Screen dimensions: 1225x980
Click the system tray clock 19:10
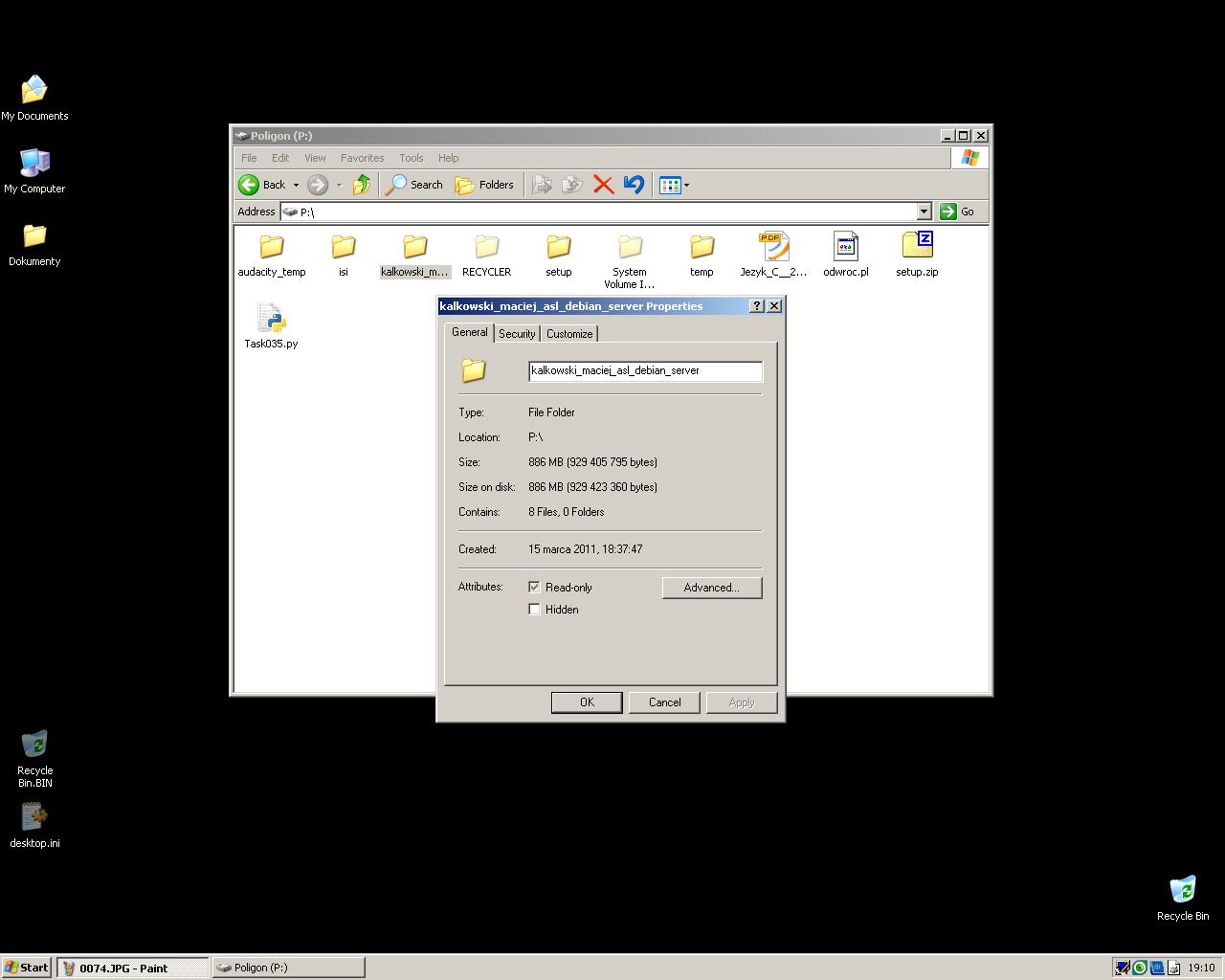pos(1201,968)
